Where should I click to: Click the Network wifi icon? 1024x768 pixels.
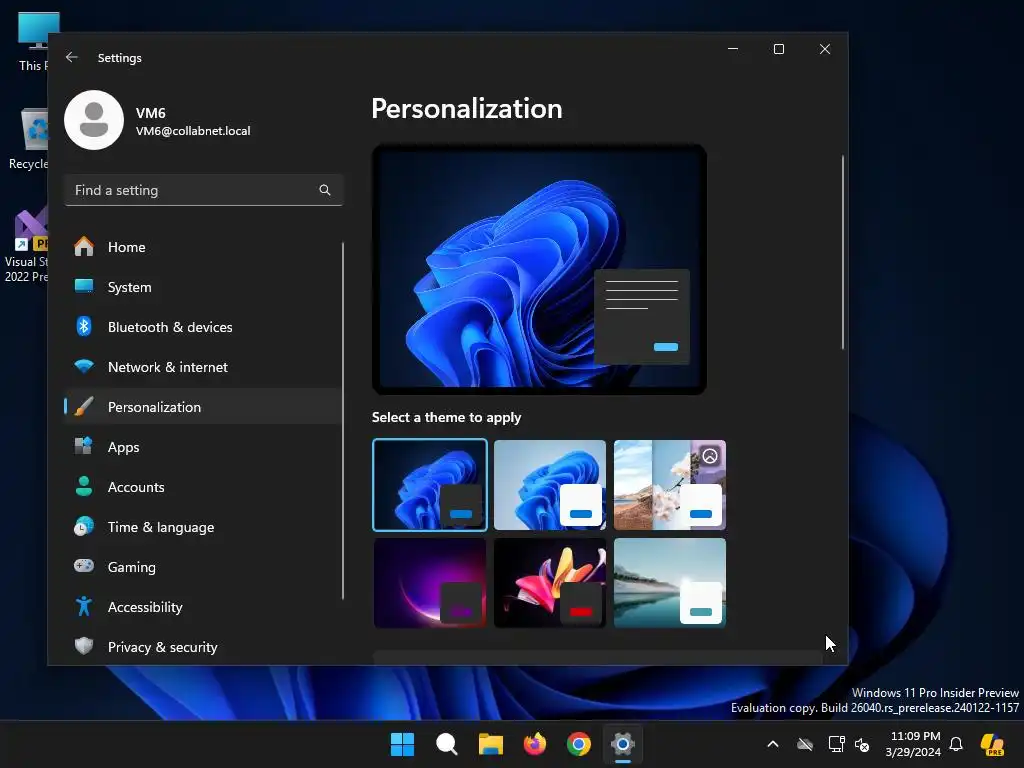84,366
